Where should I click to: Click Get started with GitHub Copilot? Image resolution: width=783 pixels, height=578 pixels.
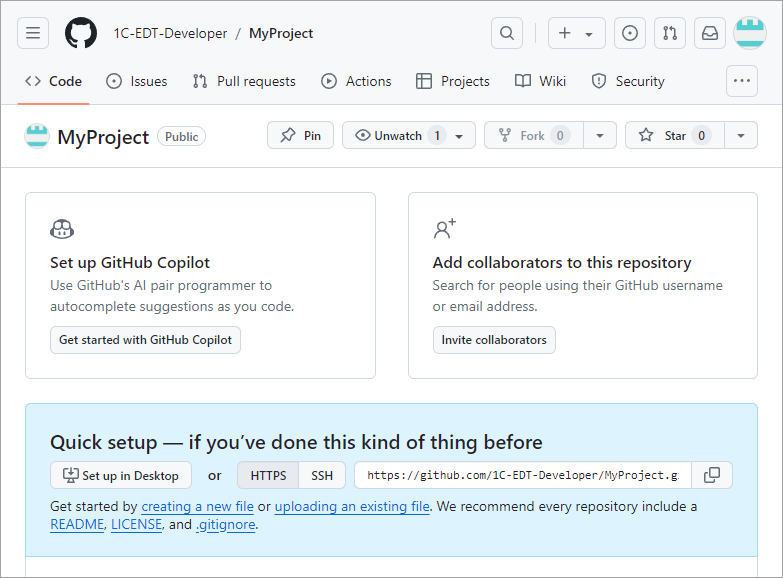coord(145,340)
